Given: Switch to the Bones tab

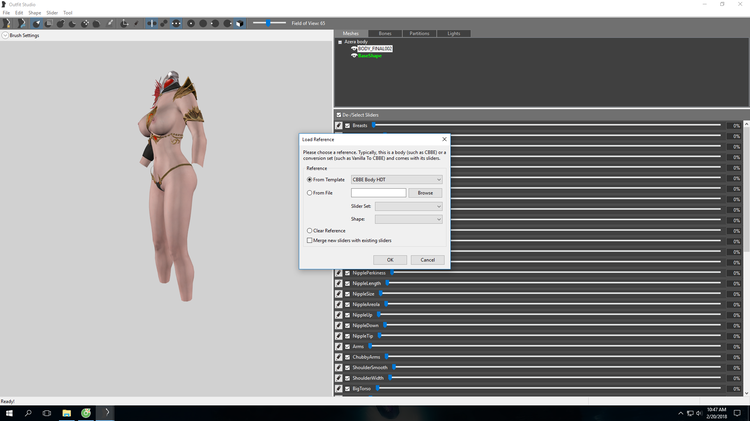Looking at the screenshot, I should click(x=385, y=33).
